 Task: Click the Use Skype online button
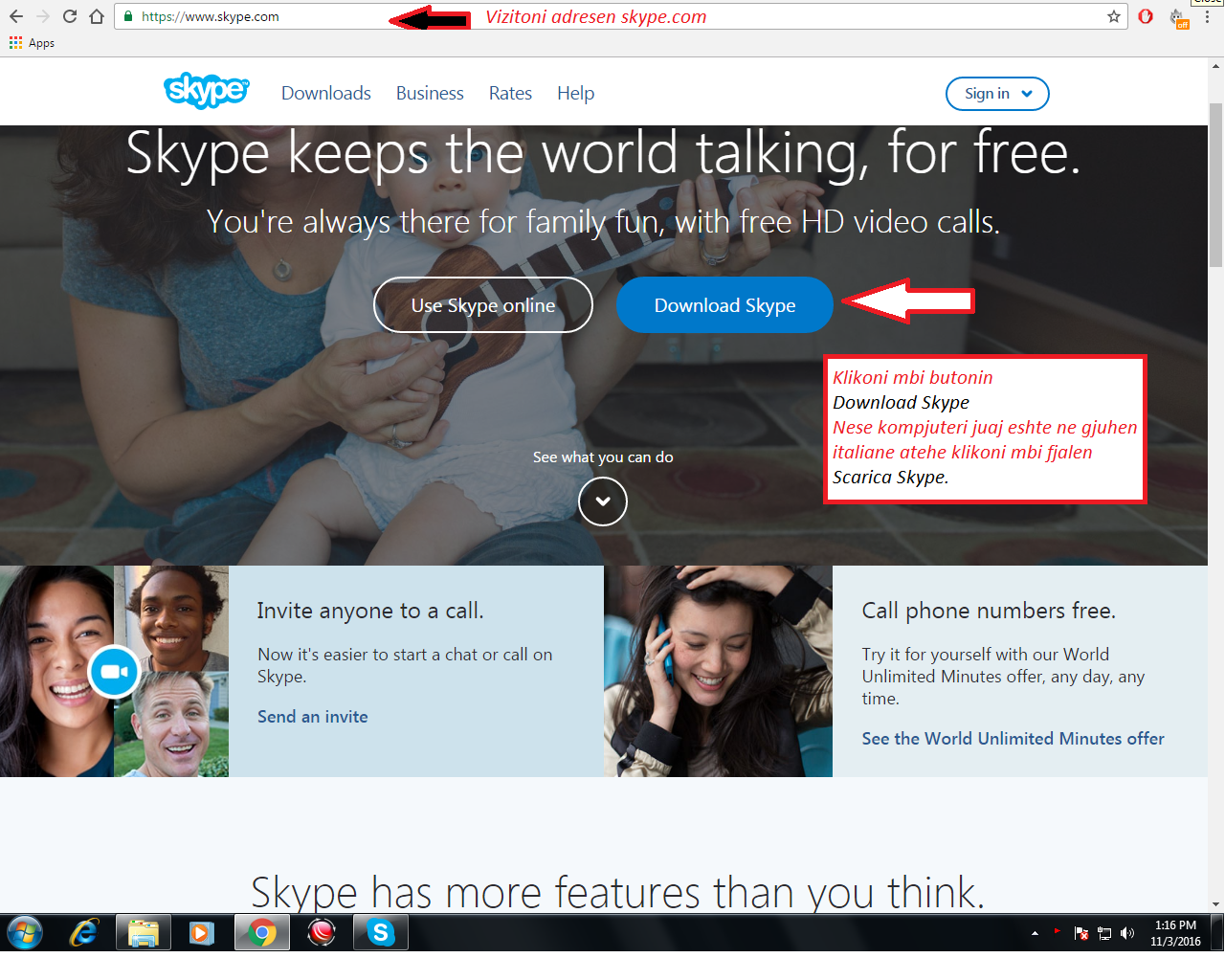[x=483, y=305]
